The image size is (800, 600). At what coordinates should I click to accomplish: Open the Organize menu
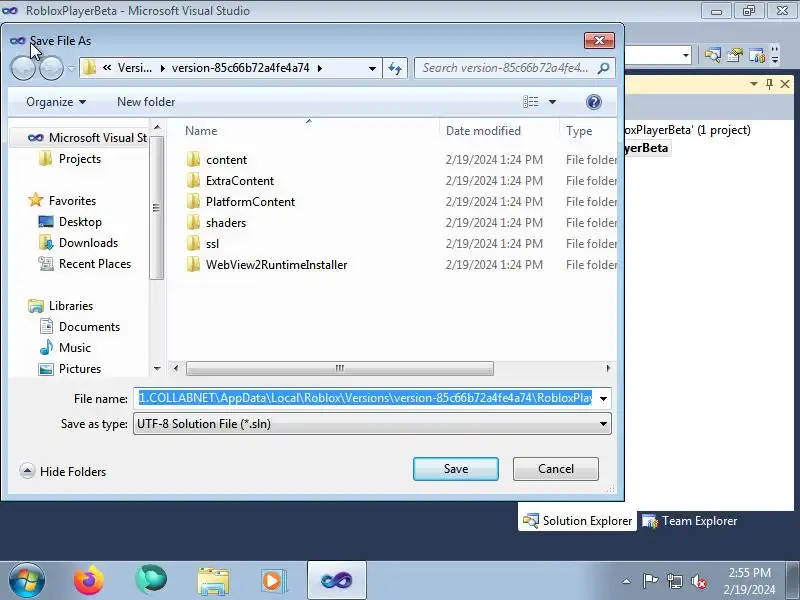[x=56, y=102]
